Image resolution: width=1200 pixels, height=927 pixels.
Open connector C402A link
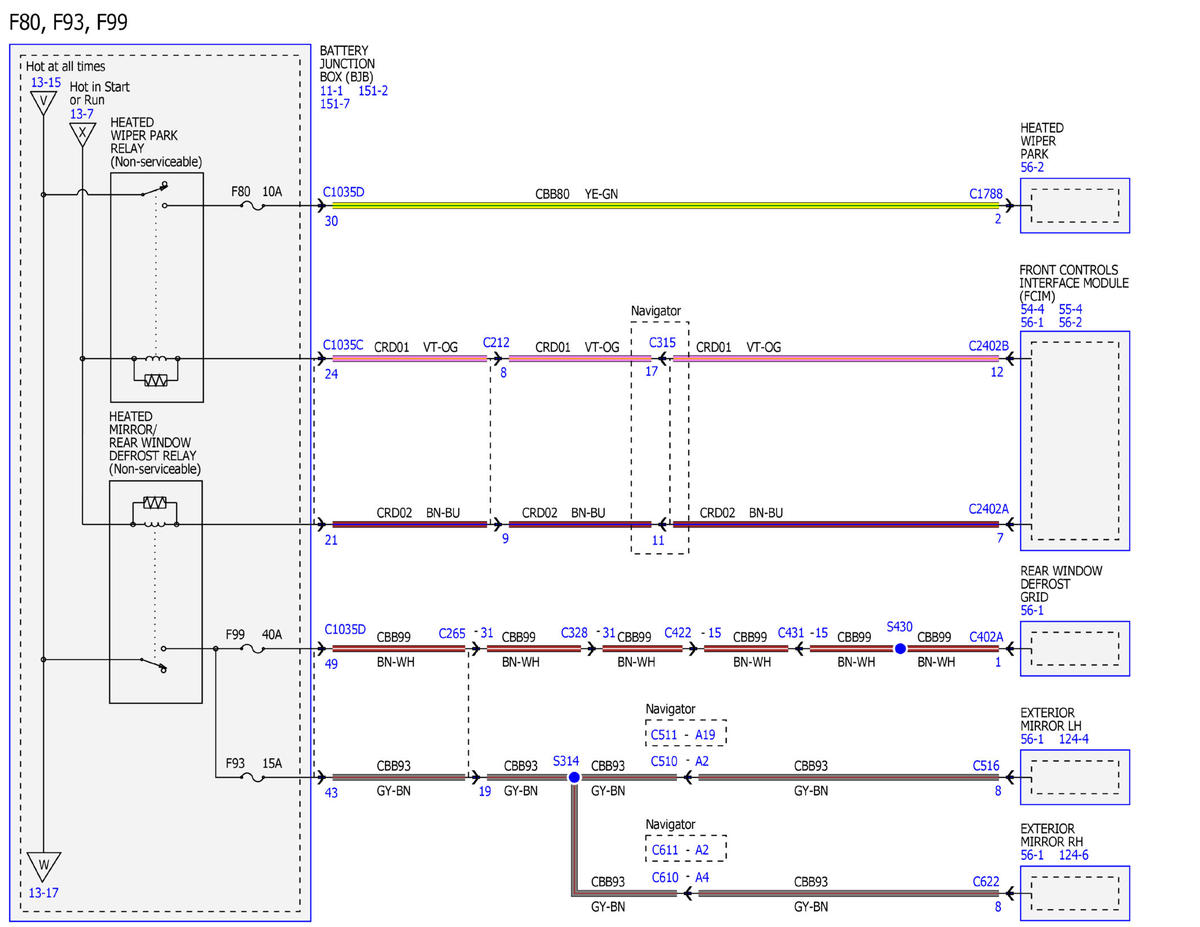pyautogui.click(x=986, y=636)
